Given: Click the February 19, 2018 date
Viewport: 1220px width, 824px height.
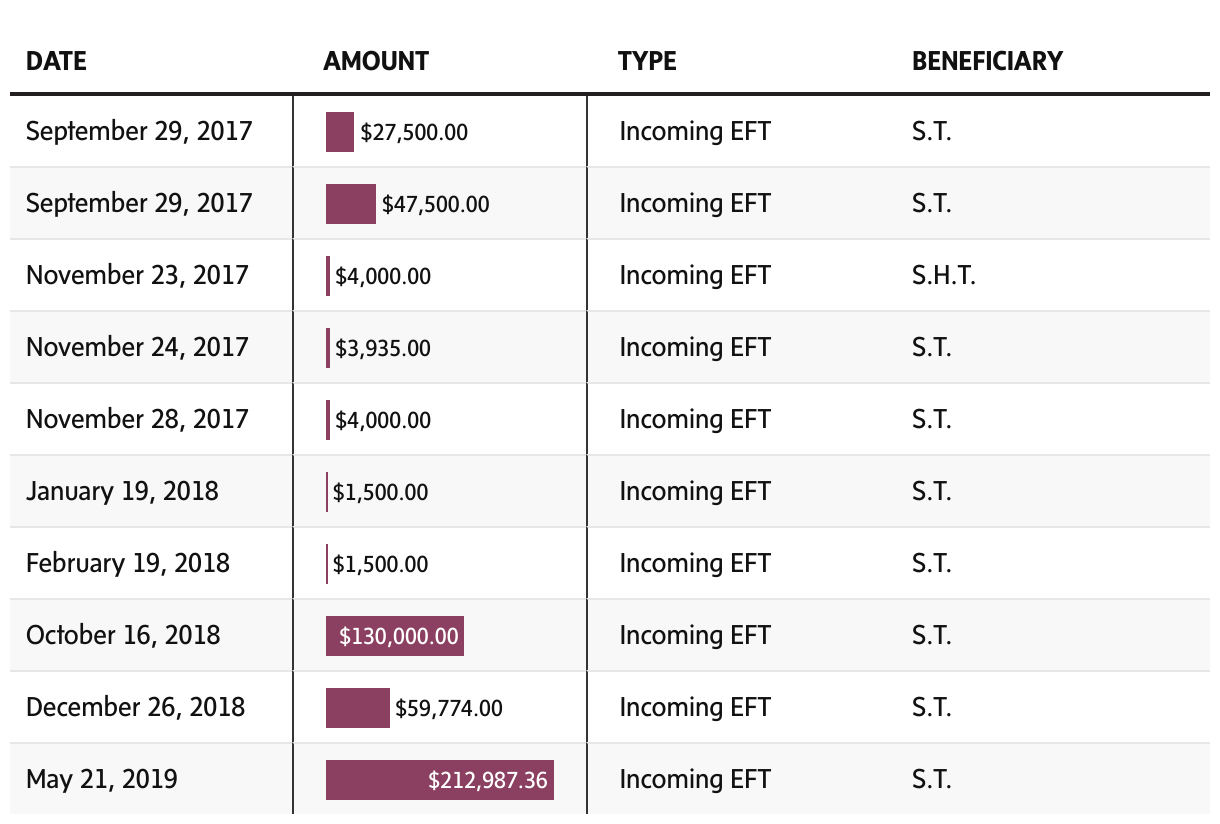Looking at the screenshot, I should coord(128,564).
